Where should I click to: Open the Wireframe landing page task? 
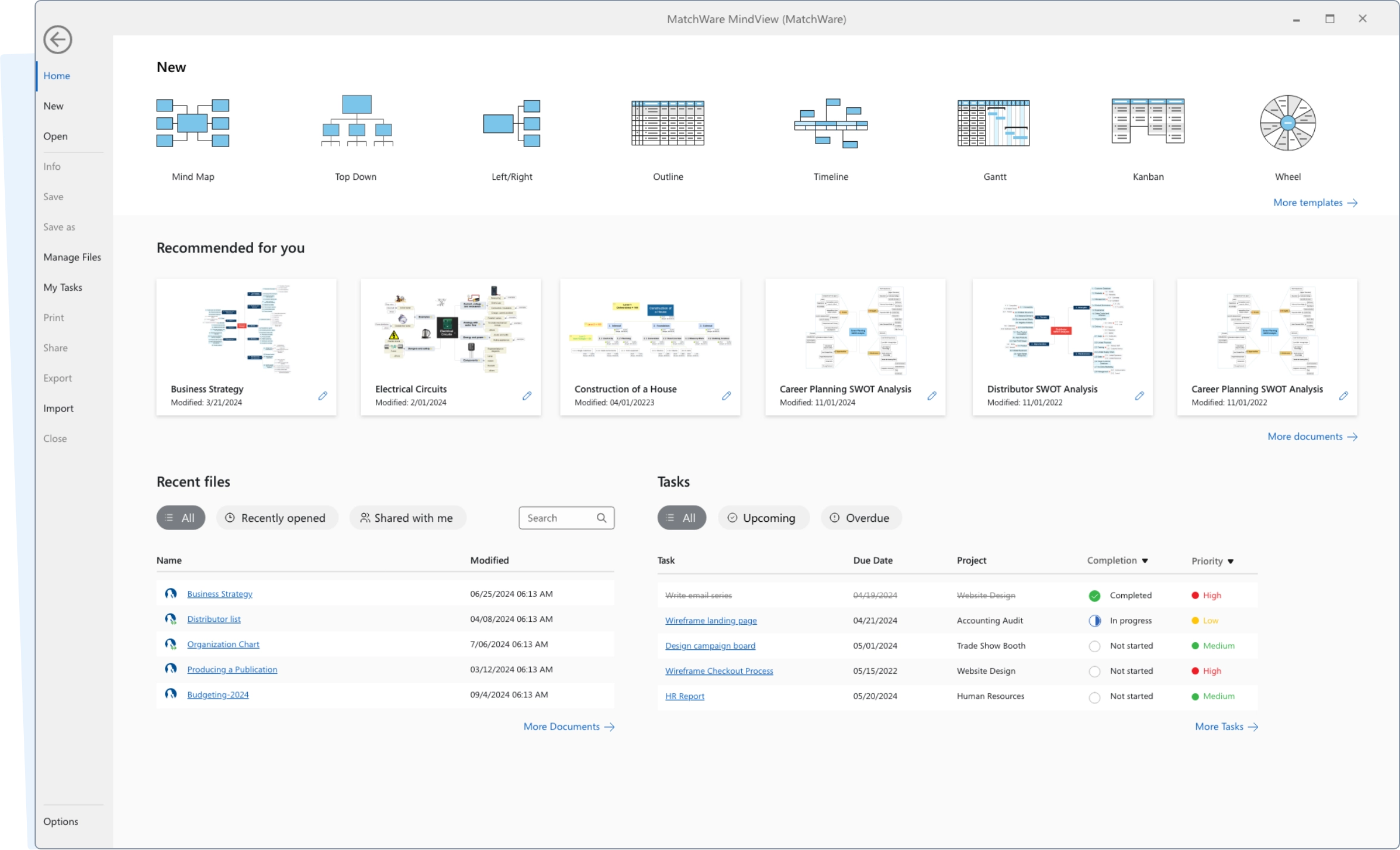click(x=711, y=621)
